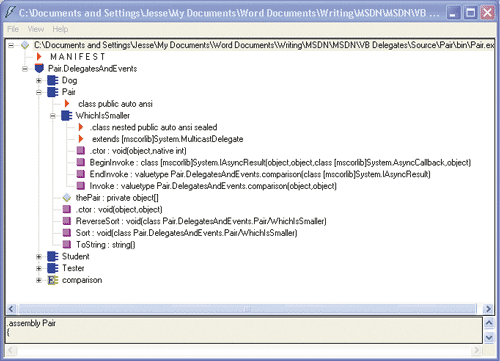Image resolution: width=500 pixels, height=361 pixels.
Task: Click the down arrow of assembly text scrollbar
Action: (x=489, y=338)
